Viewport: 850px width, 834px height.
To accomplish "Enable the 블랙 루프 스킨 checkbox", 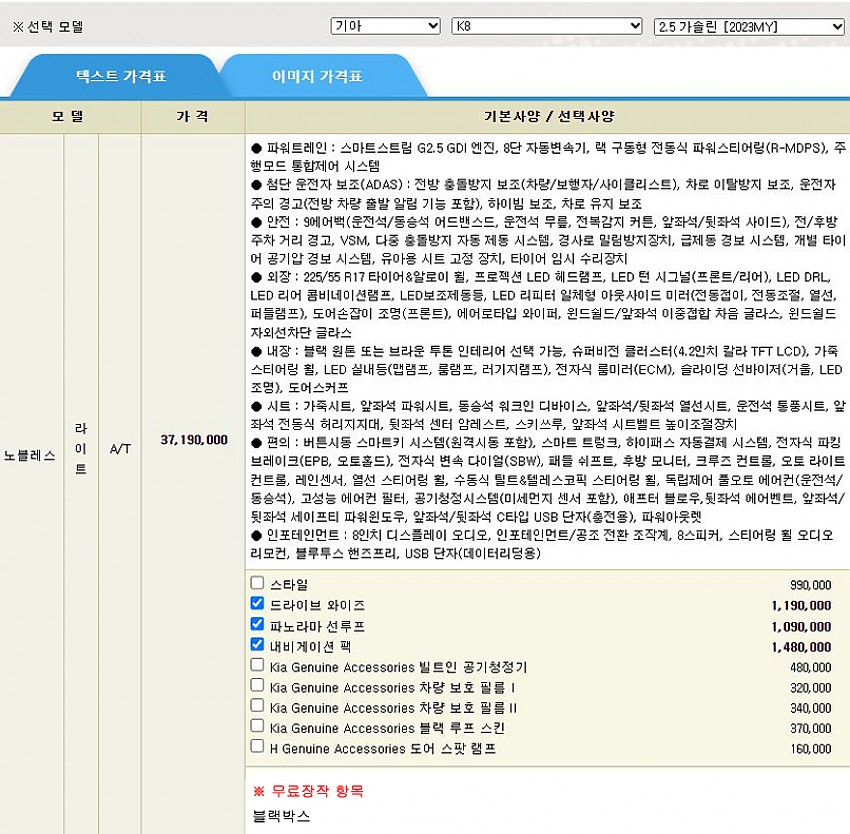I will tap(258, 726).
